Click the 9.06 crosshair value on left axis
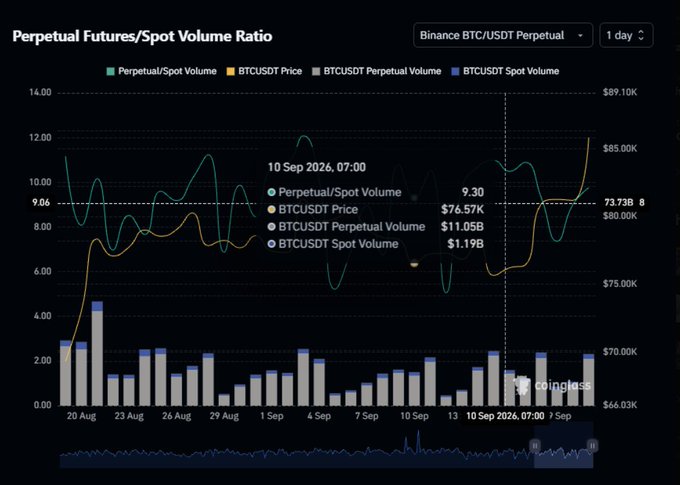The image size is (680, 485). pyautogui.click(x=41, y=203)
